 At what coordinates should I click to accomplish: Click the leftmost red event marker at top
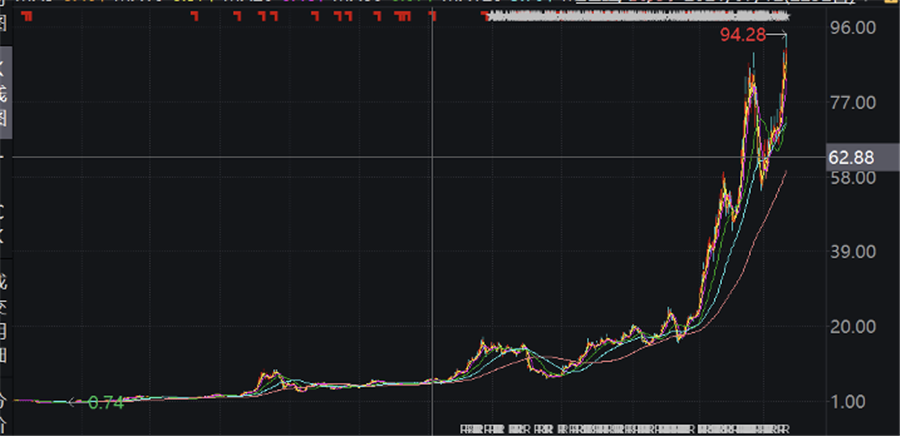click(x=25, y=17)
